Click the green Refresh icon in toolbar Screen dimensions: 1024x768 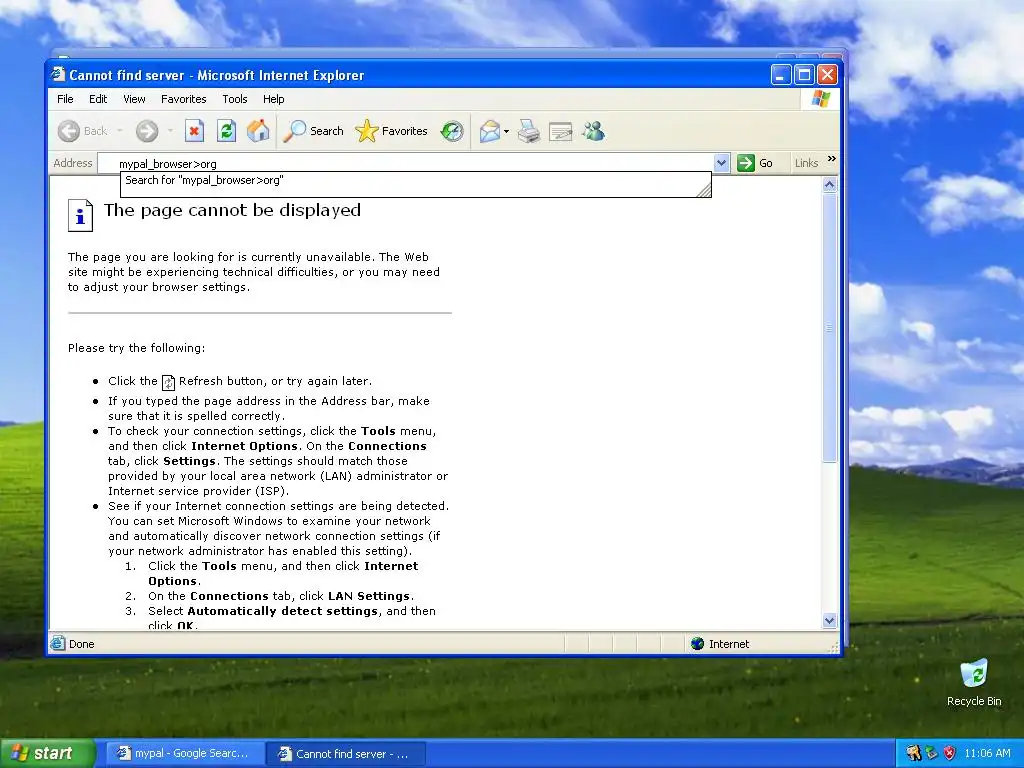226,131
